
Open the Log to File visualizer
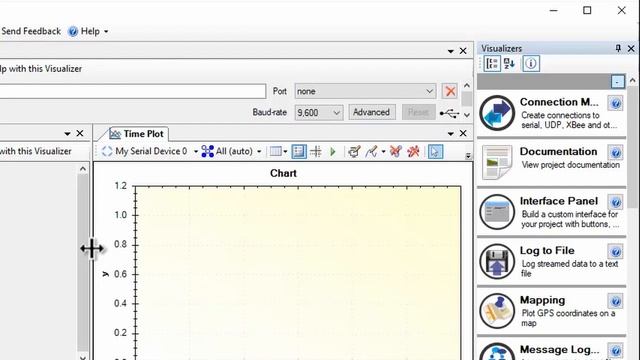click(551, 261)
